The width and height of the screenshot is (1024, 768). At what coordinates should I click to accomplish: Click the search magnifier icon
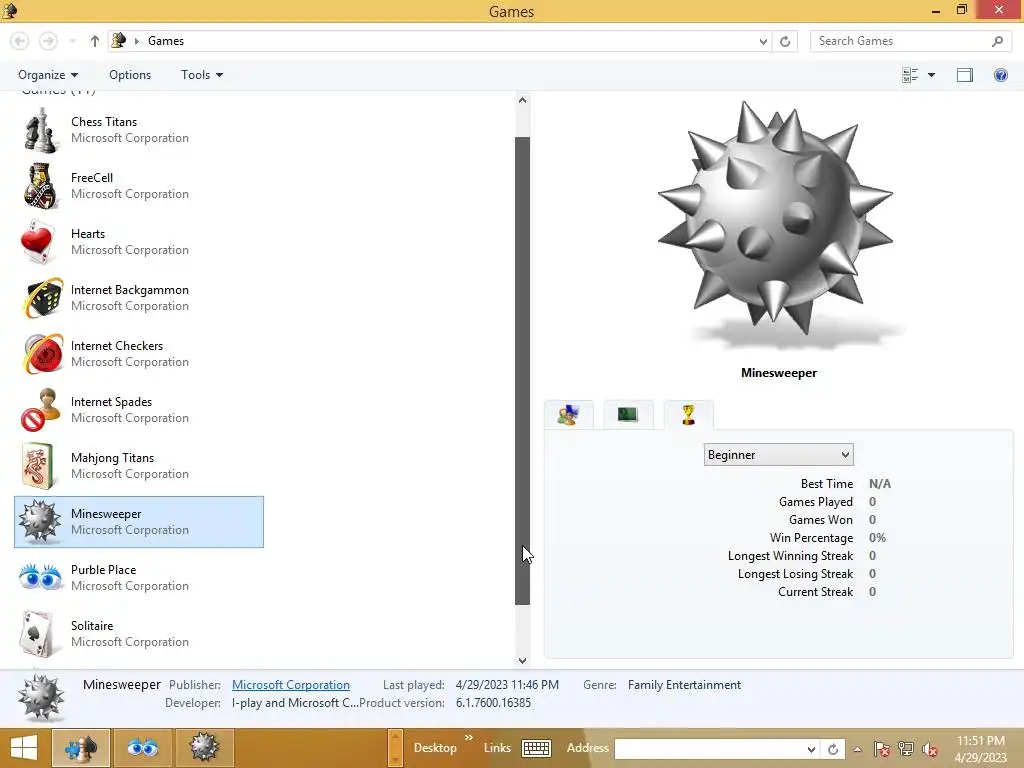[997, 41]
